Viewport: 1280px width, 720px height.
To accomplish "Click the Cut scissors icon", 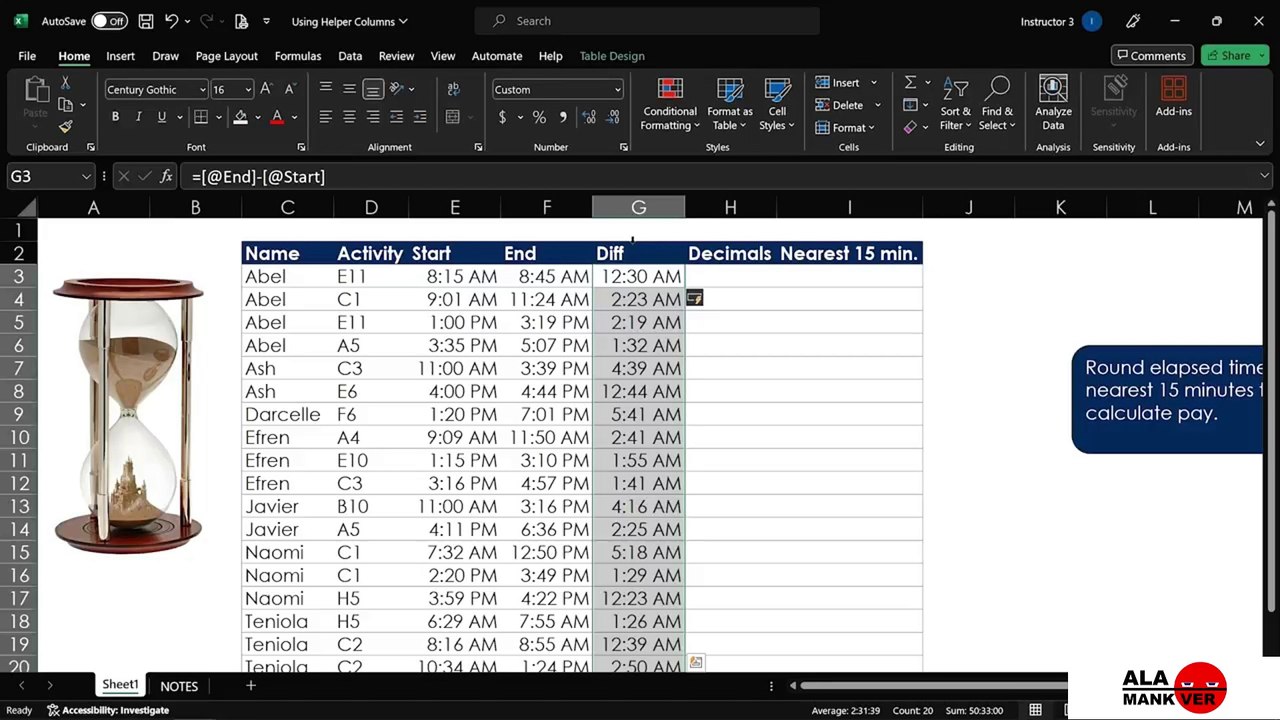I will [65, 83].
